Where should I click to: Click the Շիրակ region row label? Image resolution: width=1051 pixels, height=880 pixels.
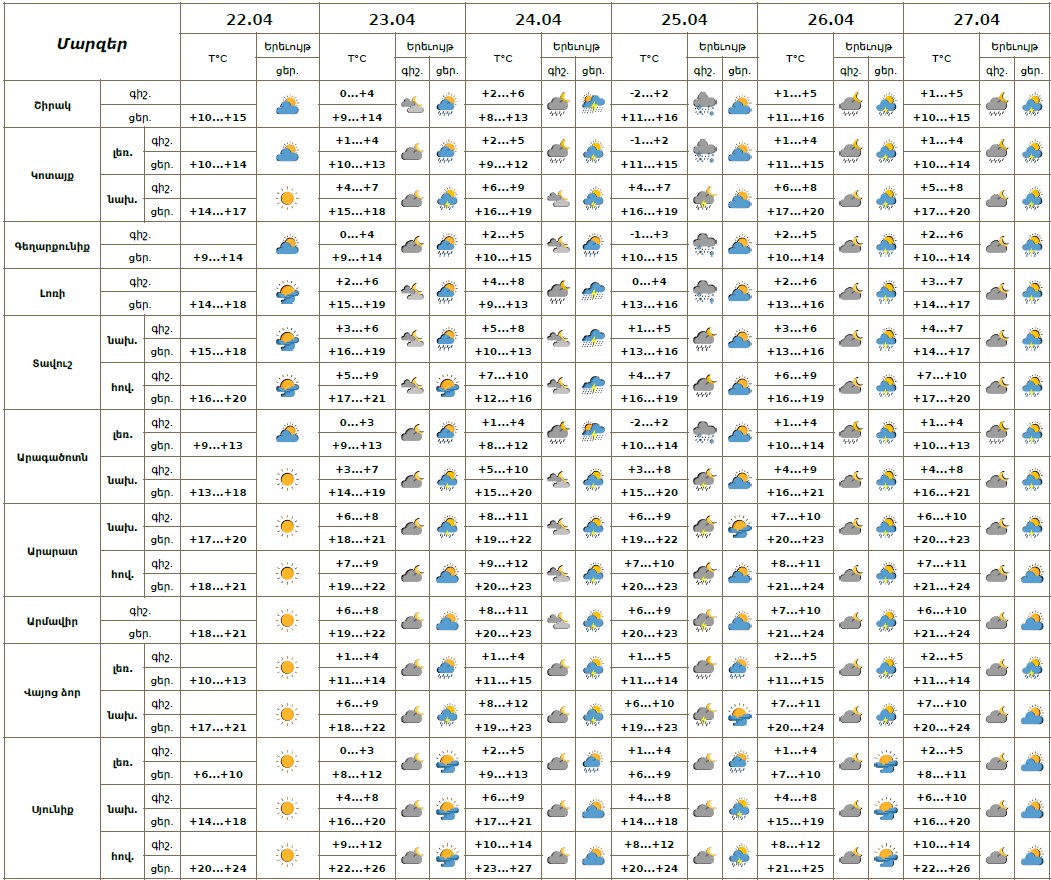point(50,104)
